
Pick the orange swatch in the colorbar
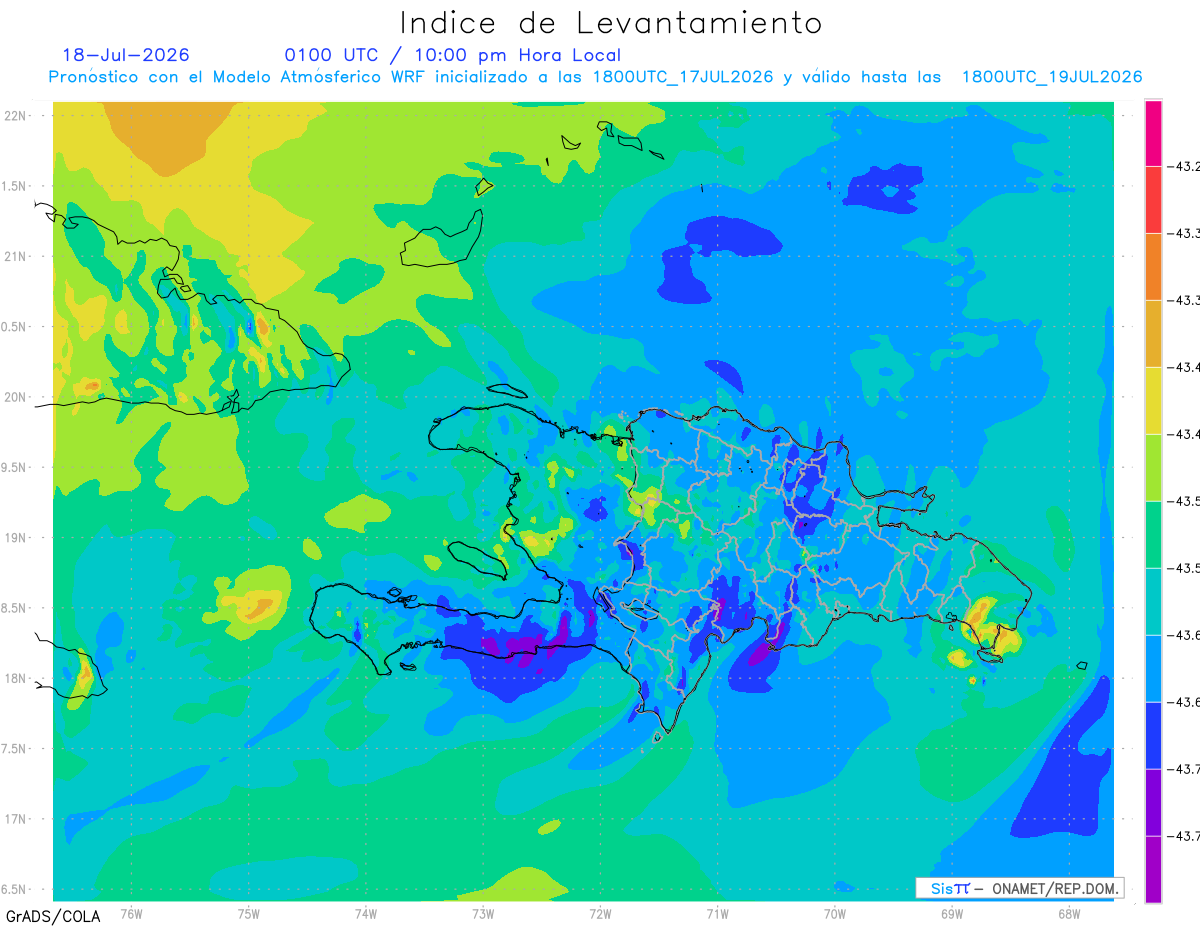[1153, 267]
